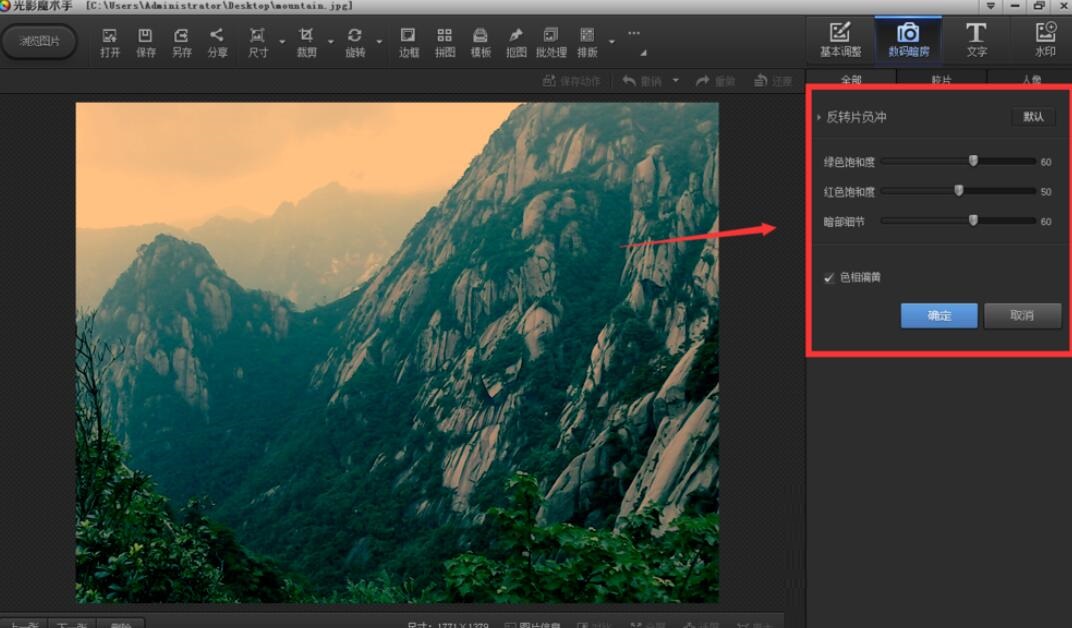Click the small toolbar expand corner arrow

click(x=643, y=53)
